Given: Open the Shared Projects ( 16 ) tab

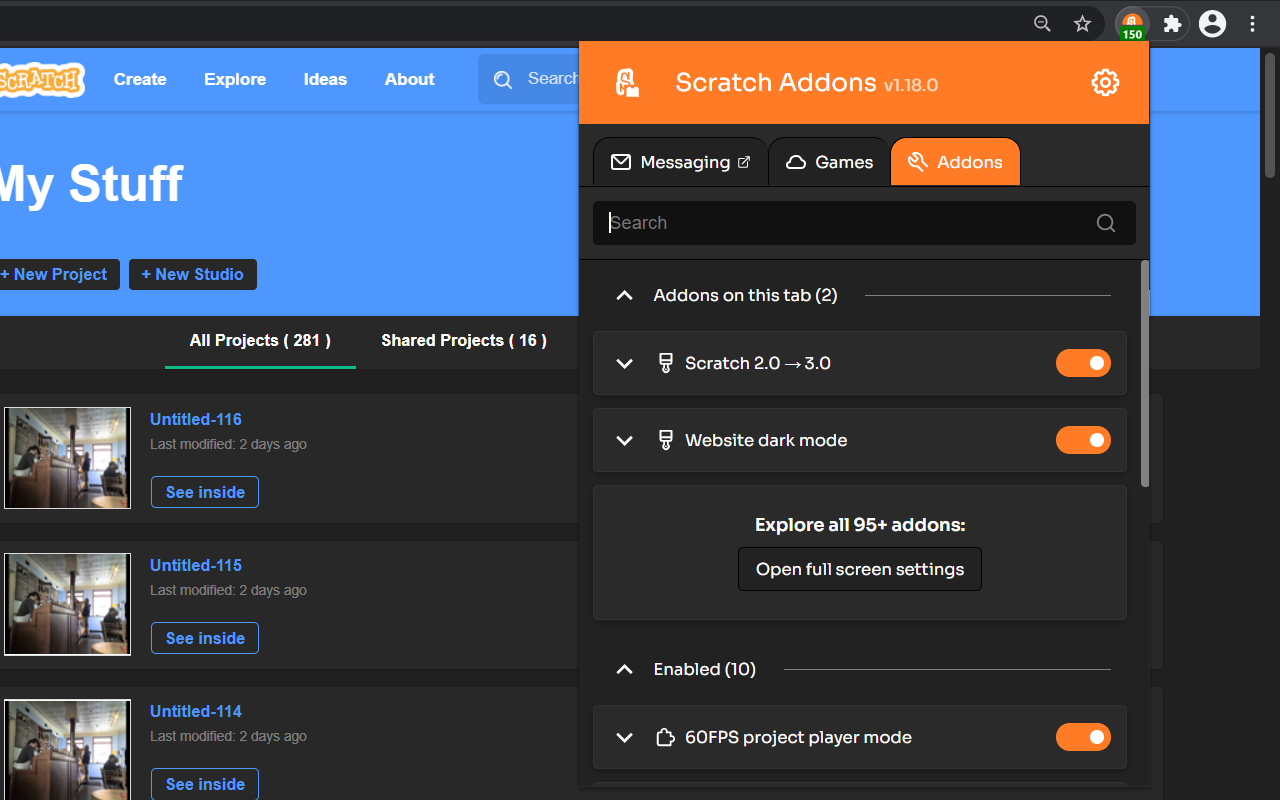Looking at the screenshot, I should coord(463,340).
